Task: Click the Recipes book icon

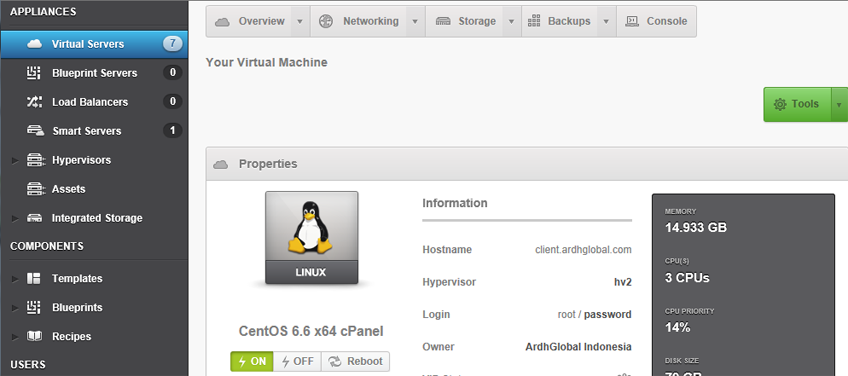Action: [x=34, y=336]
